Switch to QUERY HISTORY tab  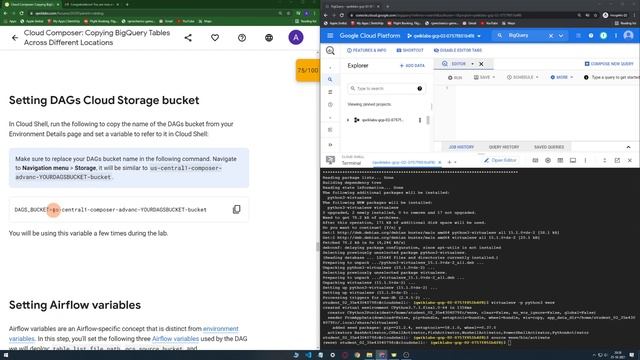click(504, 147)
